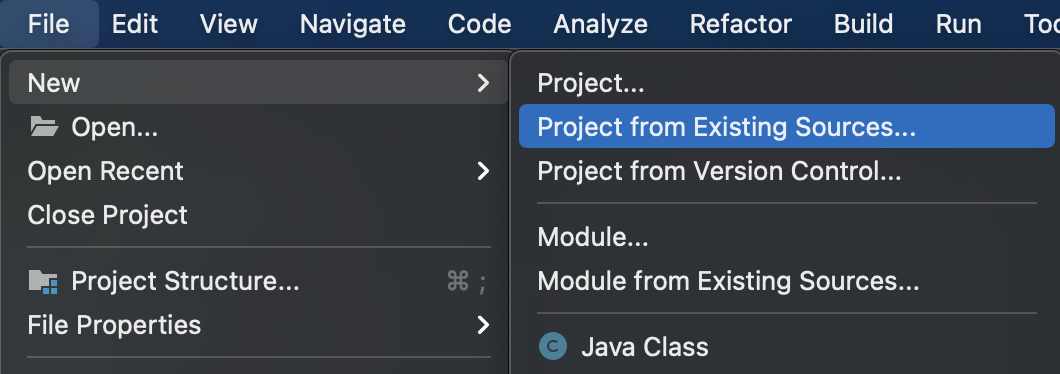The height and width of the screenshot is (374, 1060).
Task: Expand the Open Recent submenu arrow
Action: [x=483, y=171]
